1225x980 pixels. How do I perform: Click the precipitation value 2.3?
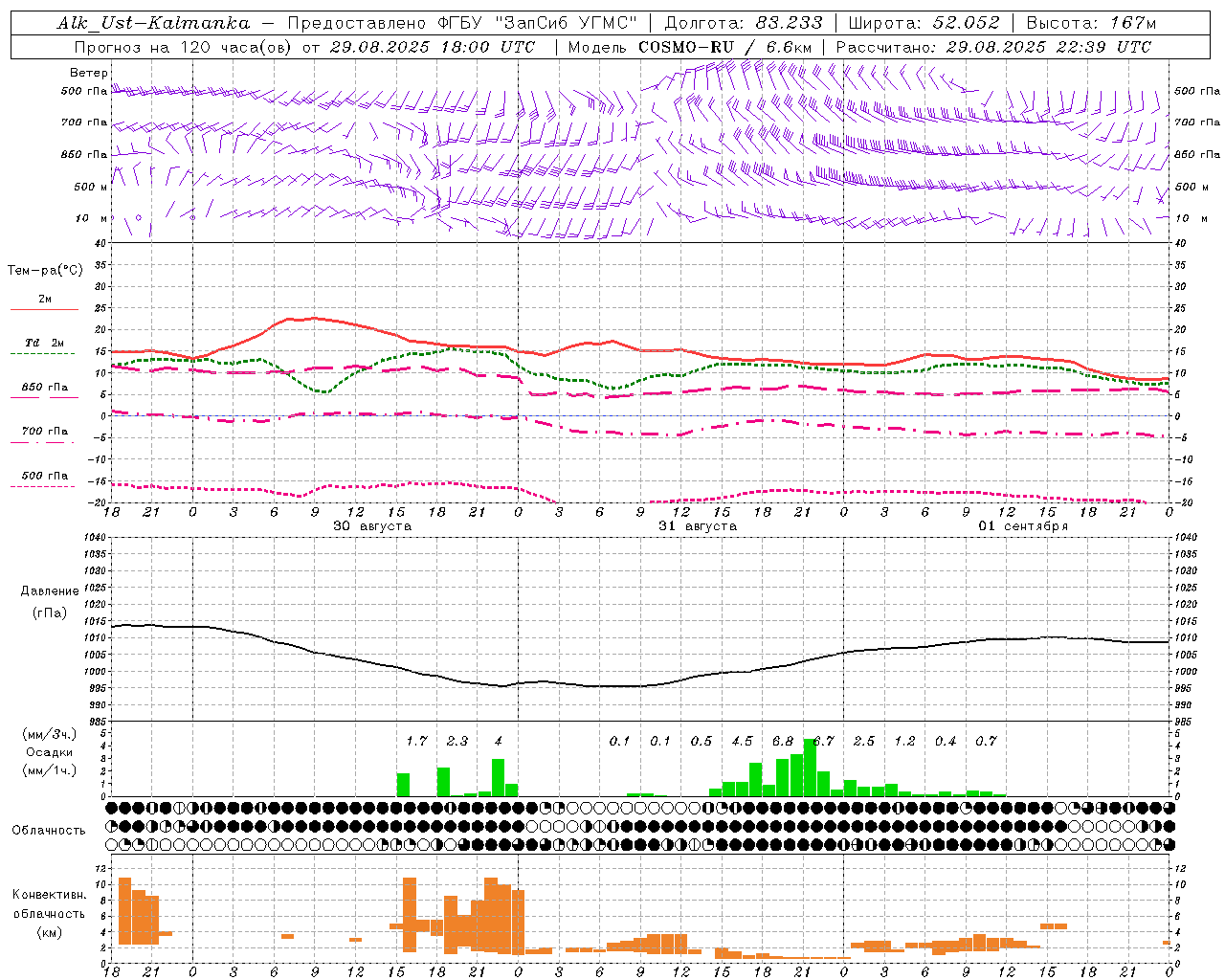click(457, 741)
